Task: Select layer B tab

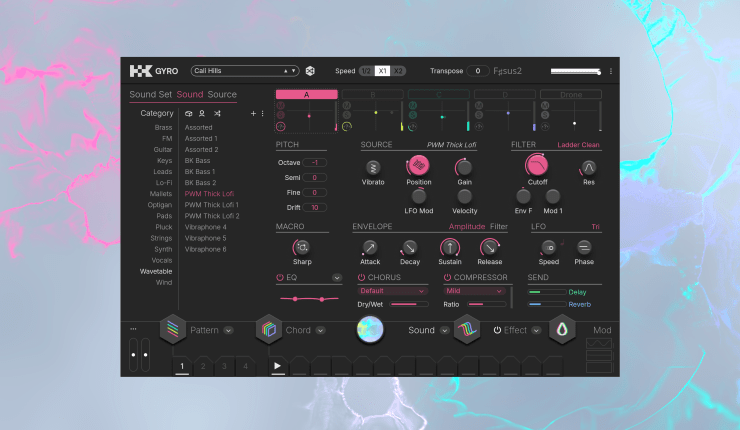Action: pyautogui.click(x=372, y=94)
